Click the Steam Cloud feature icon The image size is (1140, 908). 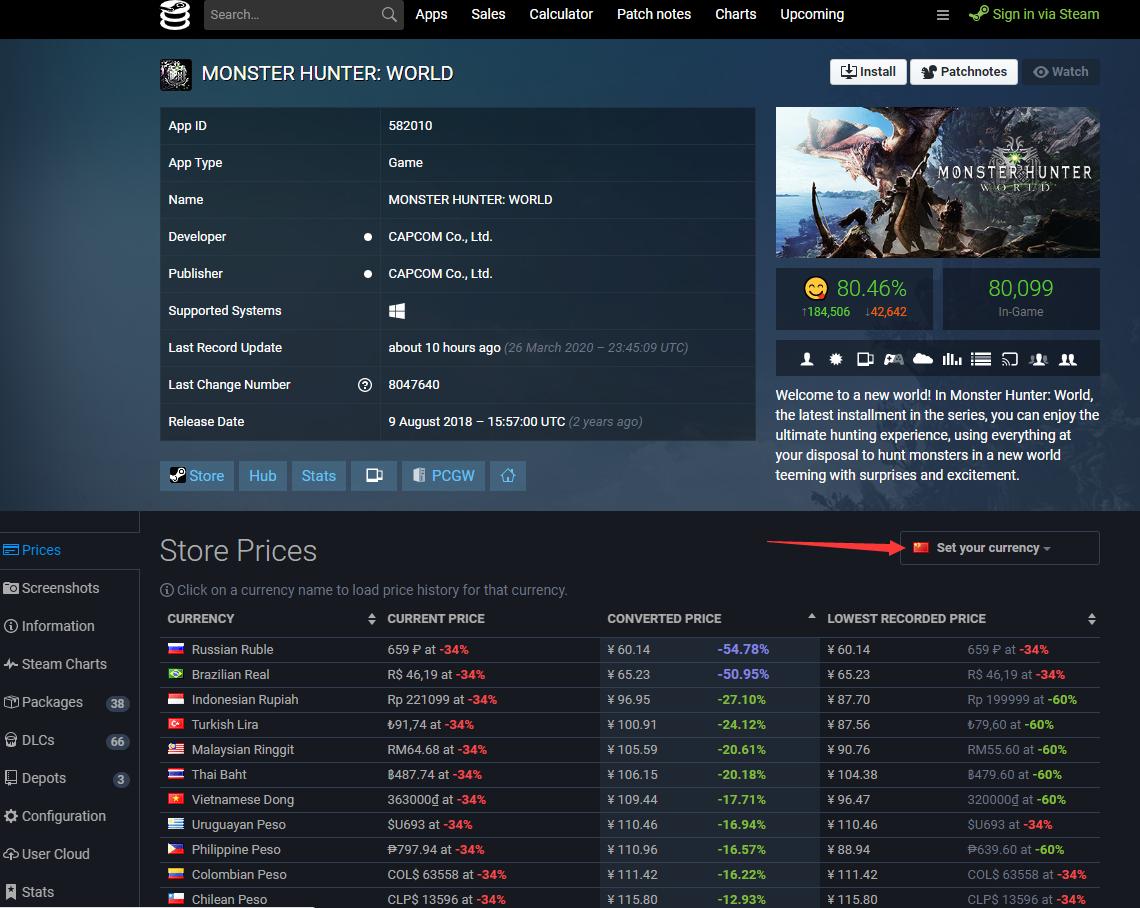click(x=921, y=358)
